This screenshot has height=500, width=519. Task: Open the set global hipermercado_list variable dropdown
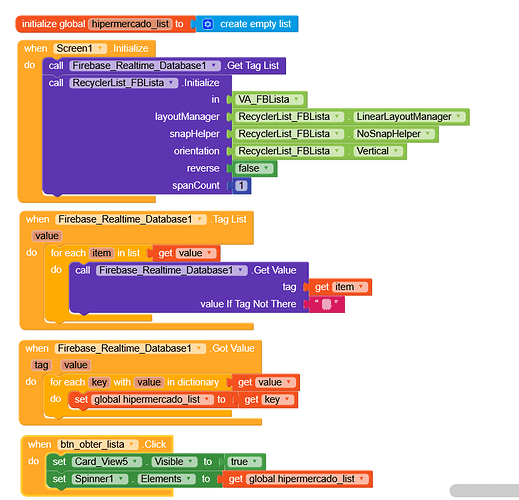[x=152, y=400]
